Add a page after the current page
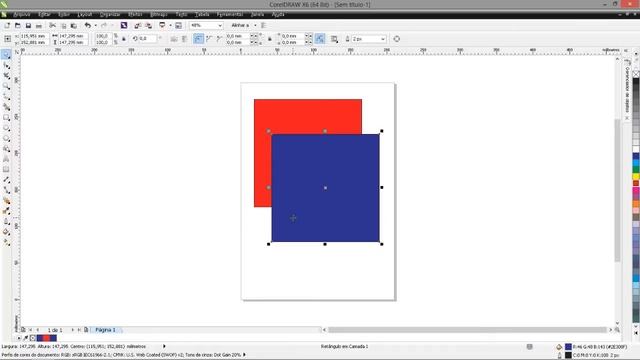640x360 pixels. pyautogui.click(x=86, y=329)
